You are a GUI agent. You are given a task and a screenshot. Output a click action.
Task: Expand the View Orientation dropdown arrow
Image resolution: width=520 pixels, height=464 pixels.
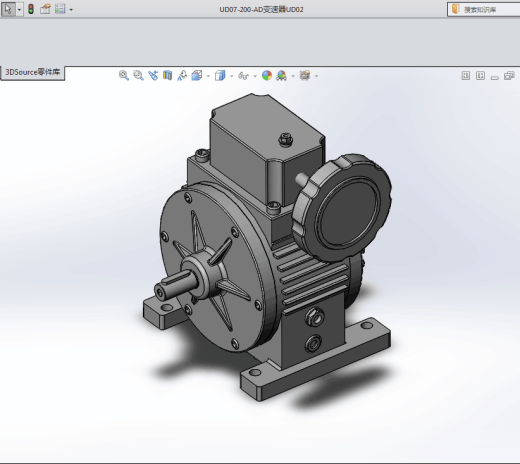pyautogui.click(x=208, y=76)
